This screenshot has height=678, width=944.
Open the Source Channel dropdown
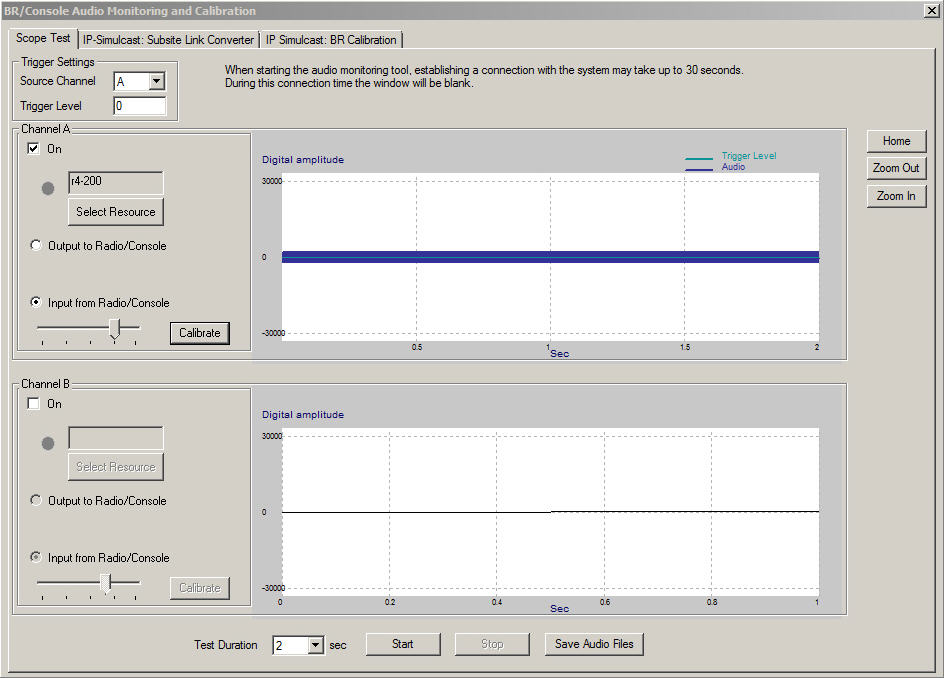tap(156, 82)
